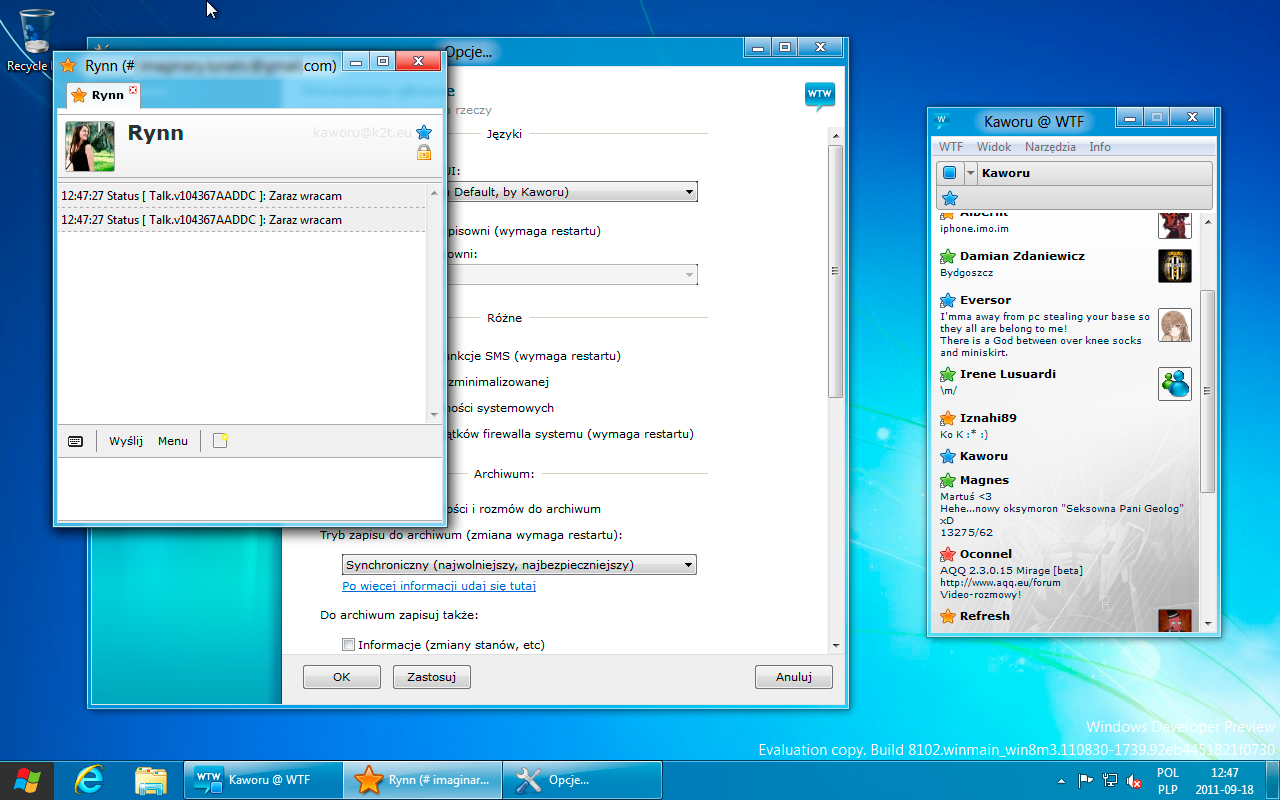Click the red star icon of Oconnel
The height and width of the screenshot is (800, 1280).
948,555
